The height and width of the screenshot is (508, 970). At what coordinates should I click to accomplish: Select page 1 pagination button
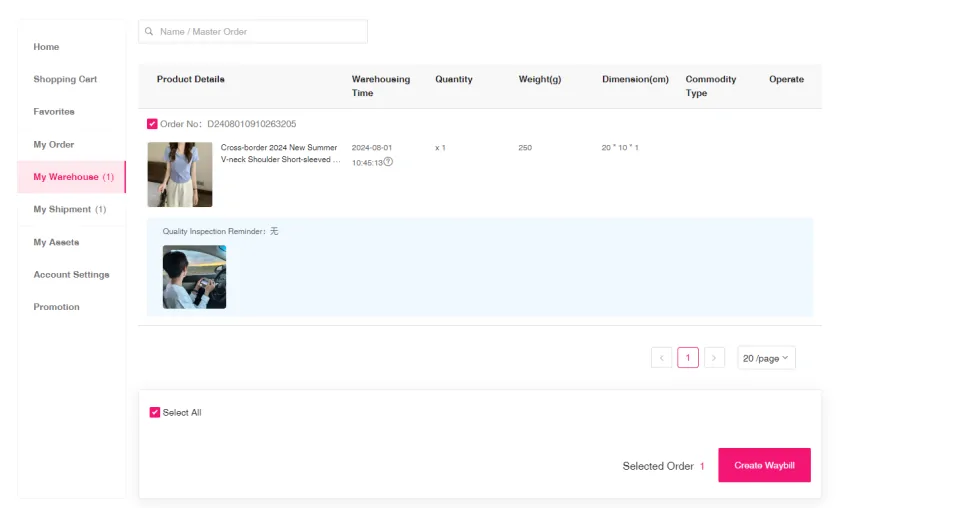click(x=688, y=358)
